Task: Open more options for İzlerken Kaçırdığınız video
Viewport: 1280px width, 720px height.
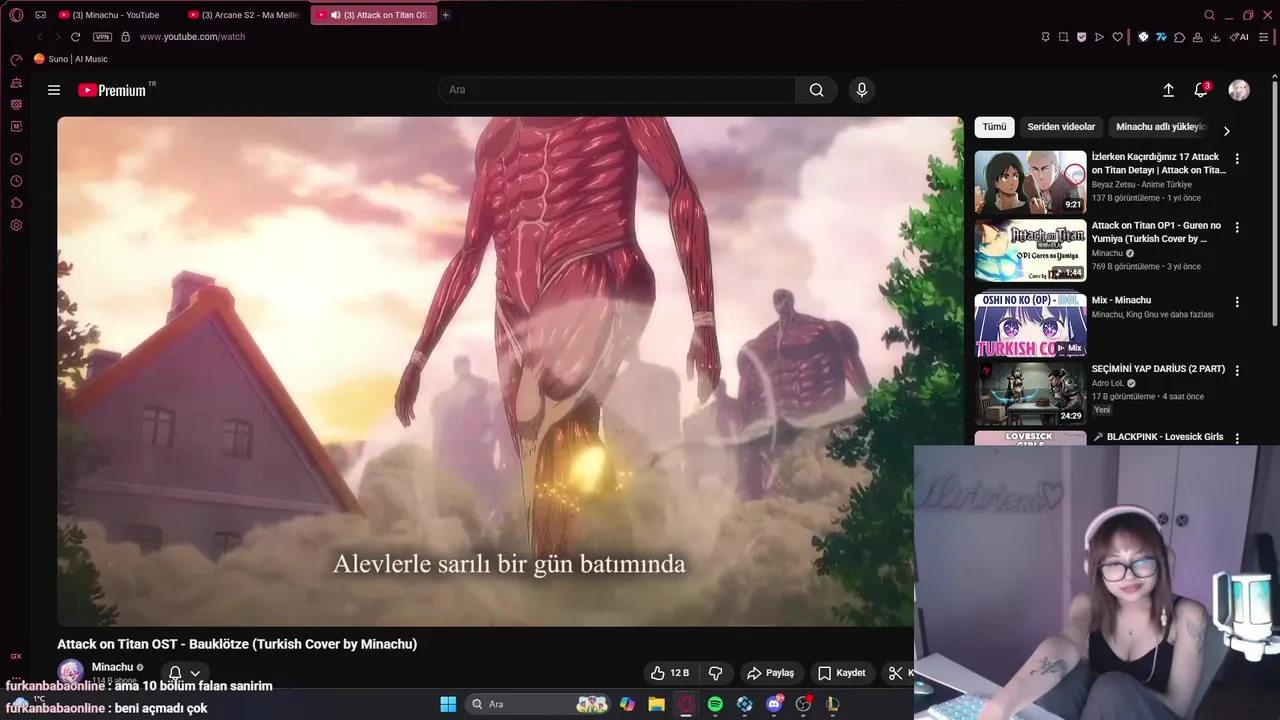Action: pyautogui.click(x=1237, y=159)
